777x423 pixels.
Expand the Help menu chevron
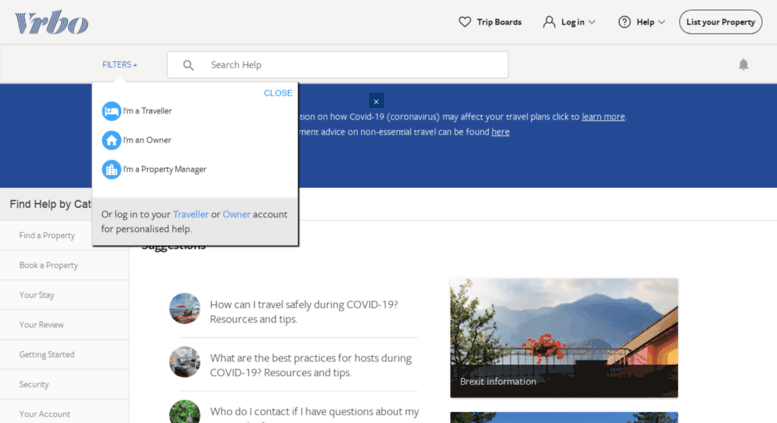coord(661,22)
